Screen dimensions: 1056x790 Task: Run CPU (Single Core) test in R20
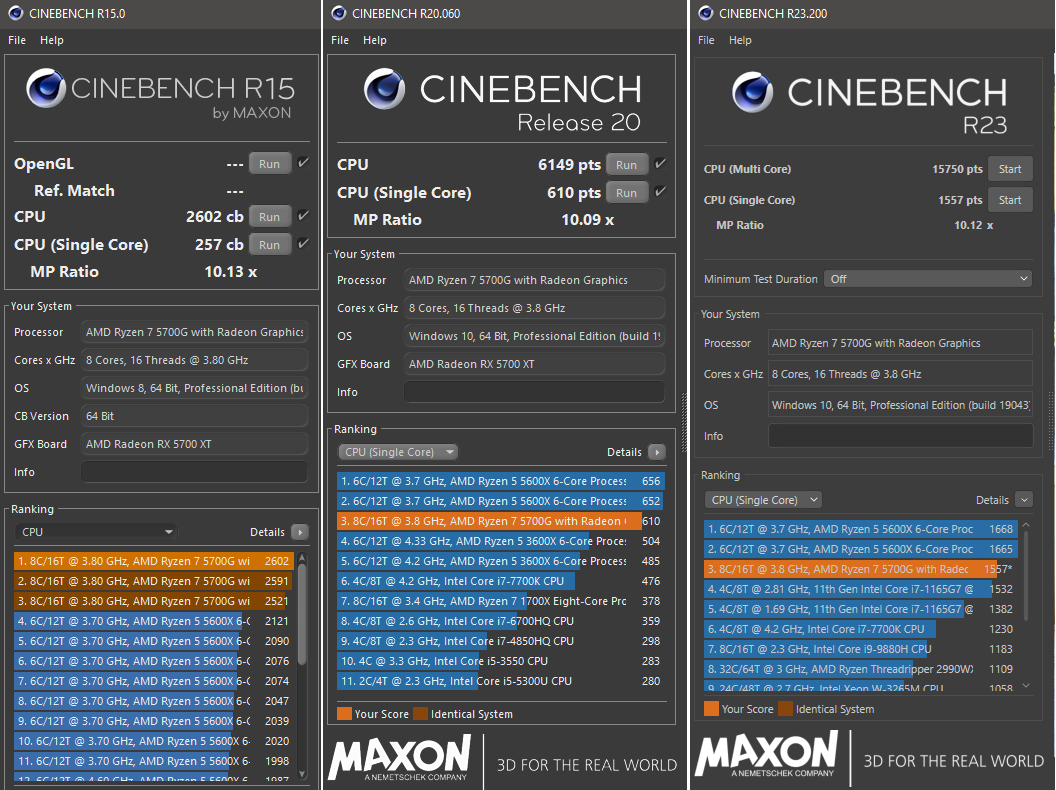click(626, 193)
